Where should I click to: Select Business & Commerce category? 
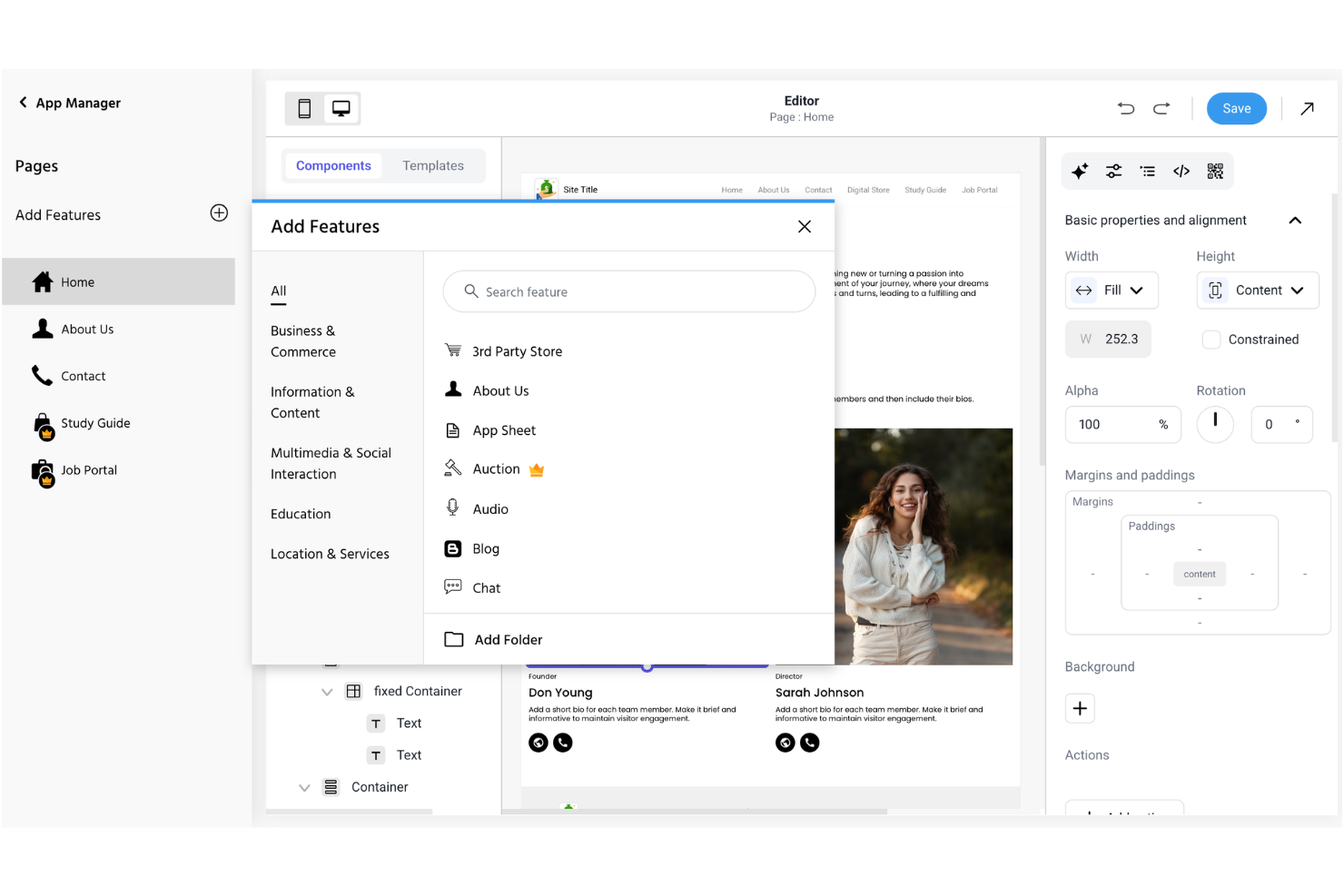pyautogui.click(x=303, y=341)
